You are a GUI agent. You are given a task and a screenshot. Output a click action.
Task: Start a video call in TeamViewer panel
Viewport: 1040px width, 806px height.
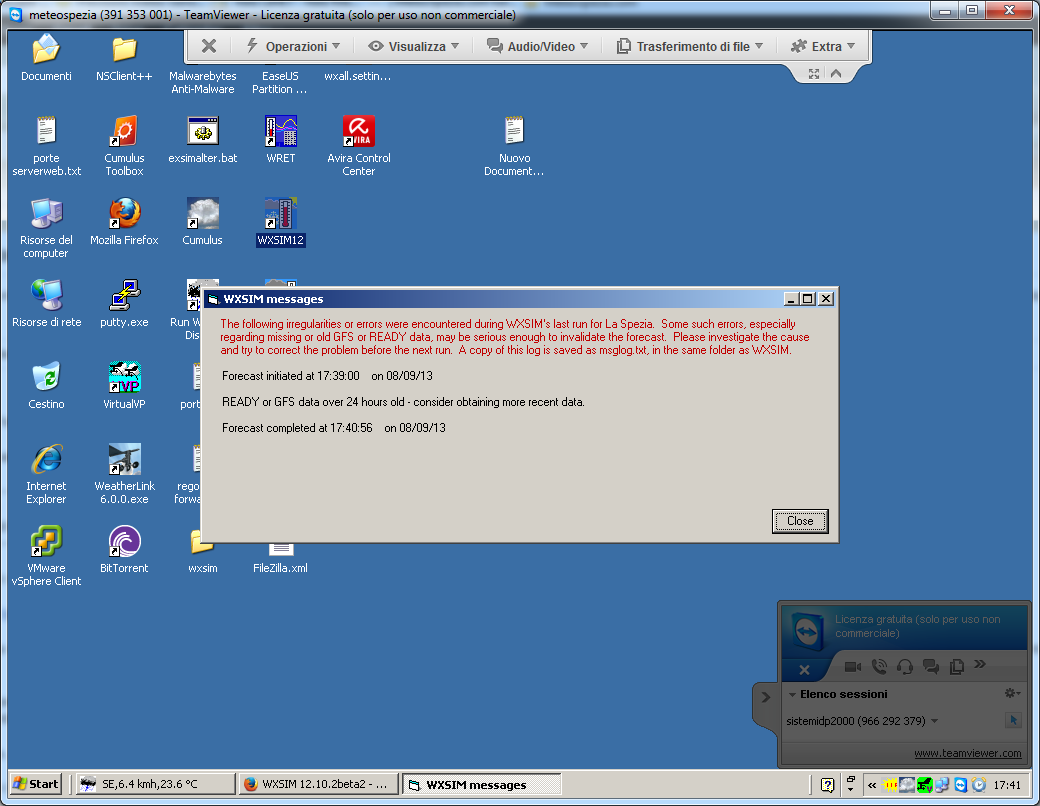coord(853,666)
